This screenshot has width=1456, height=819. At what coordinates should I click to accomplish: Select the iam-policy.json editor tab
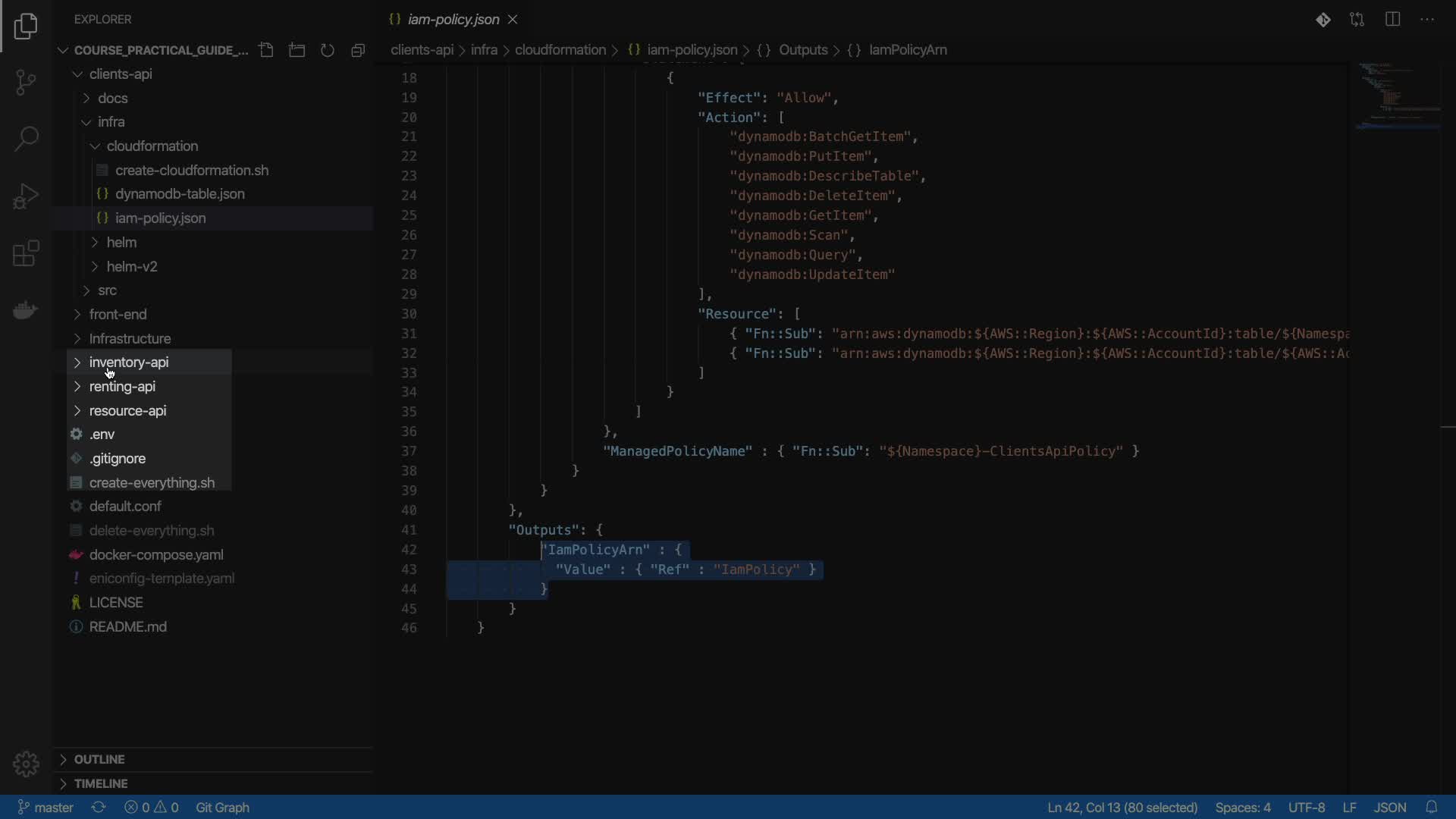pyautogui.click(x=453, y=20)
